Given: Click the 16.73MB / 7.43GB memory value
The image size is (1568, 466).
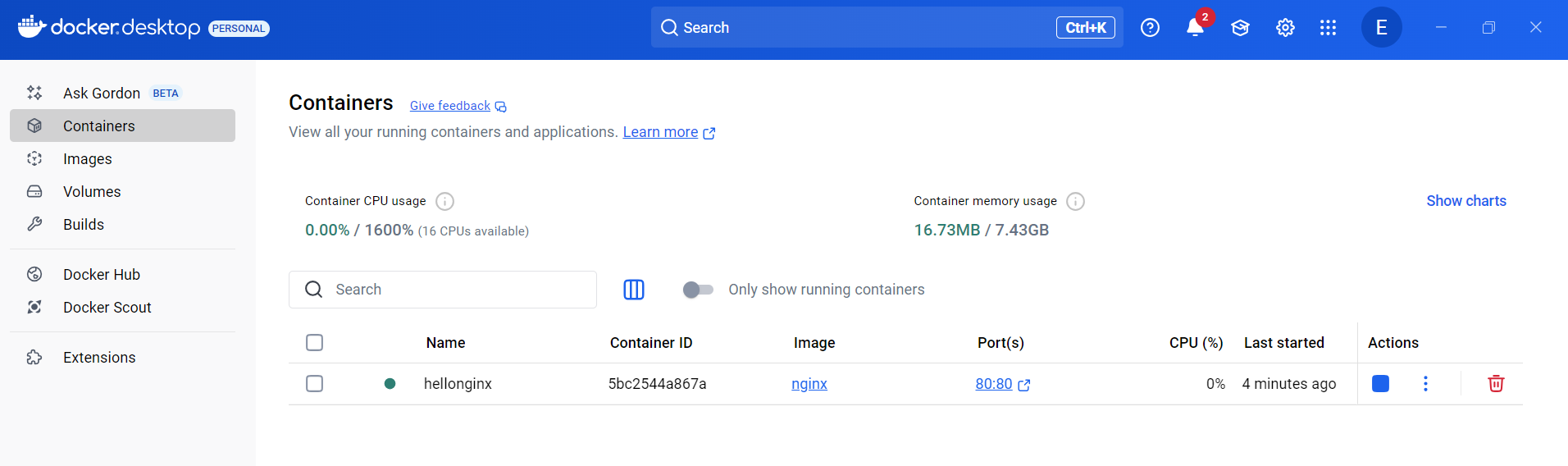Looking at the screenshot, I should [x=982, y=231].
